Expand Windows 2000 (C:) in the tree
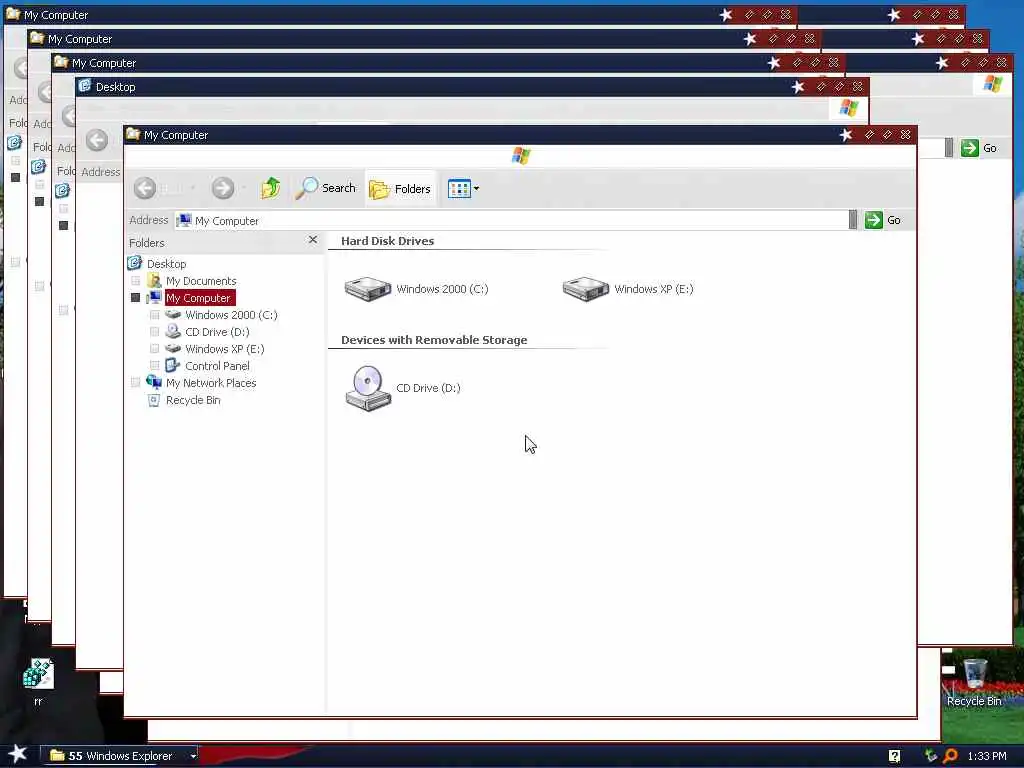1024x768 pixels. click(154, 315)
